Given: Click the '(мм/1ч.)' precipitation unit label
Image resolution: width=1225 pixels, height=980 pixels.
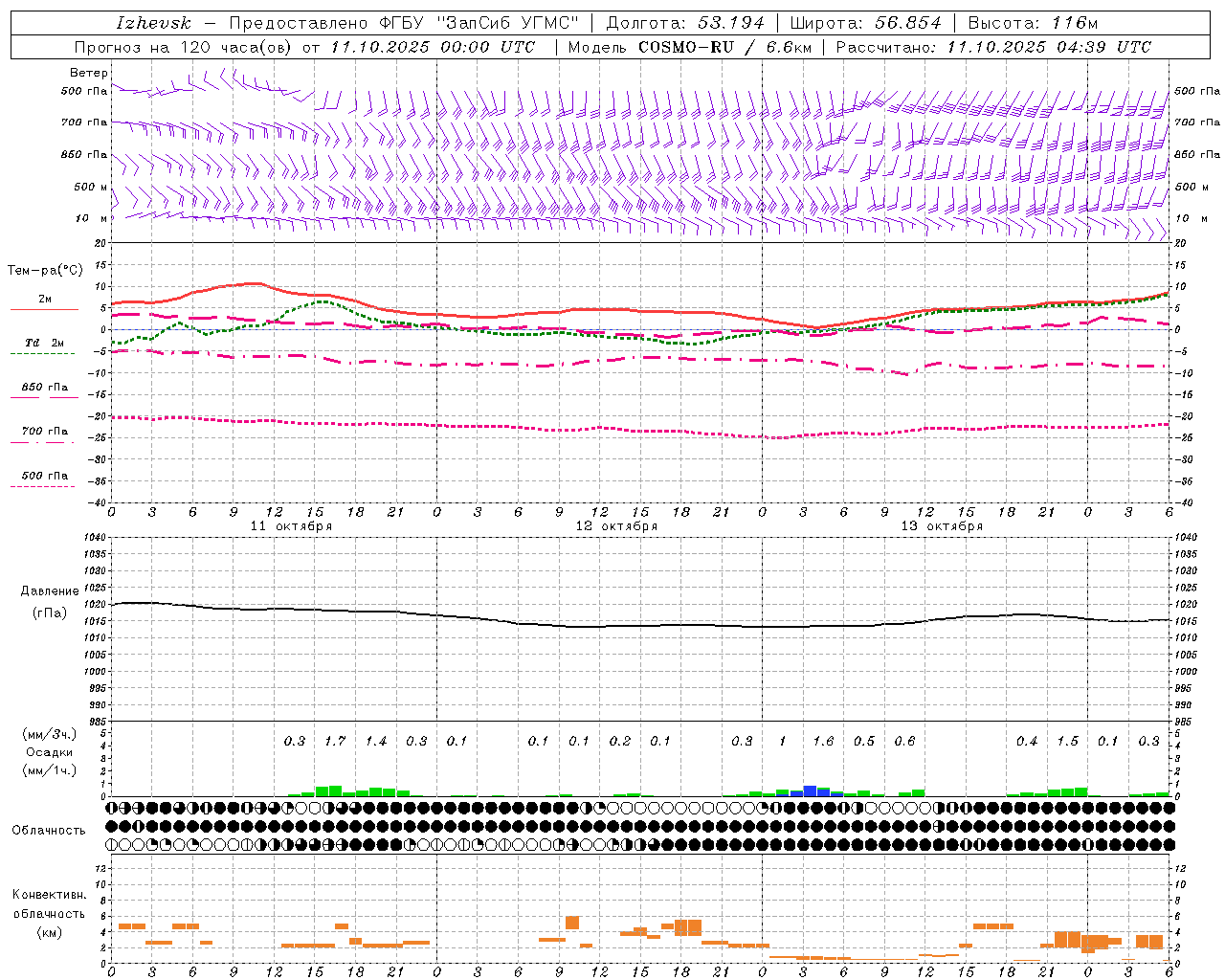Looking at the screenshot, I should coord(50,770).
